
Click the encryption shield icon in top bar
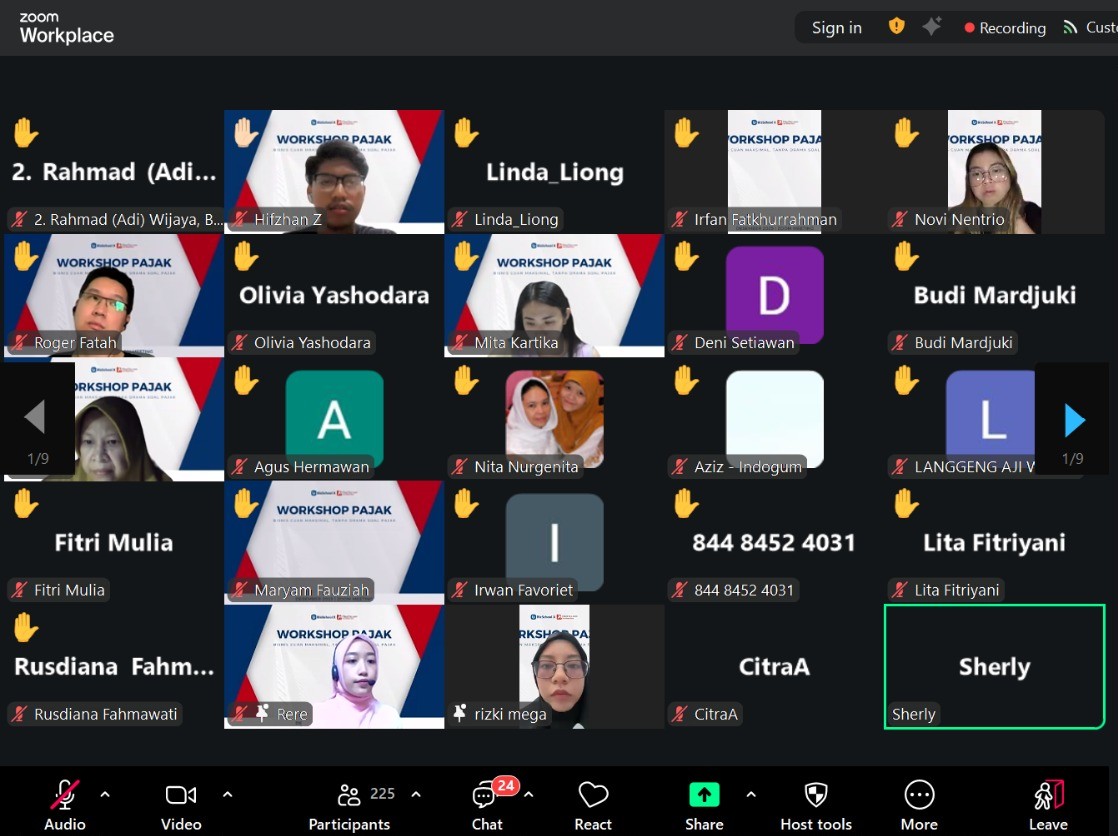click(x=897, y=27)
